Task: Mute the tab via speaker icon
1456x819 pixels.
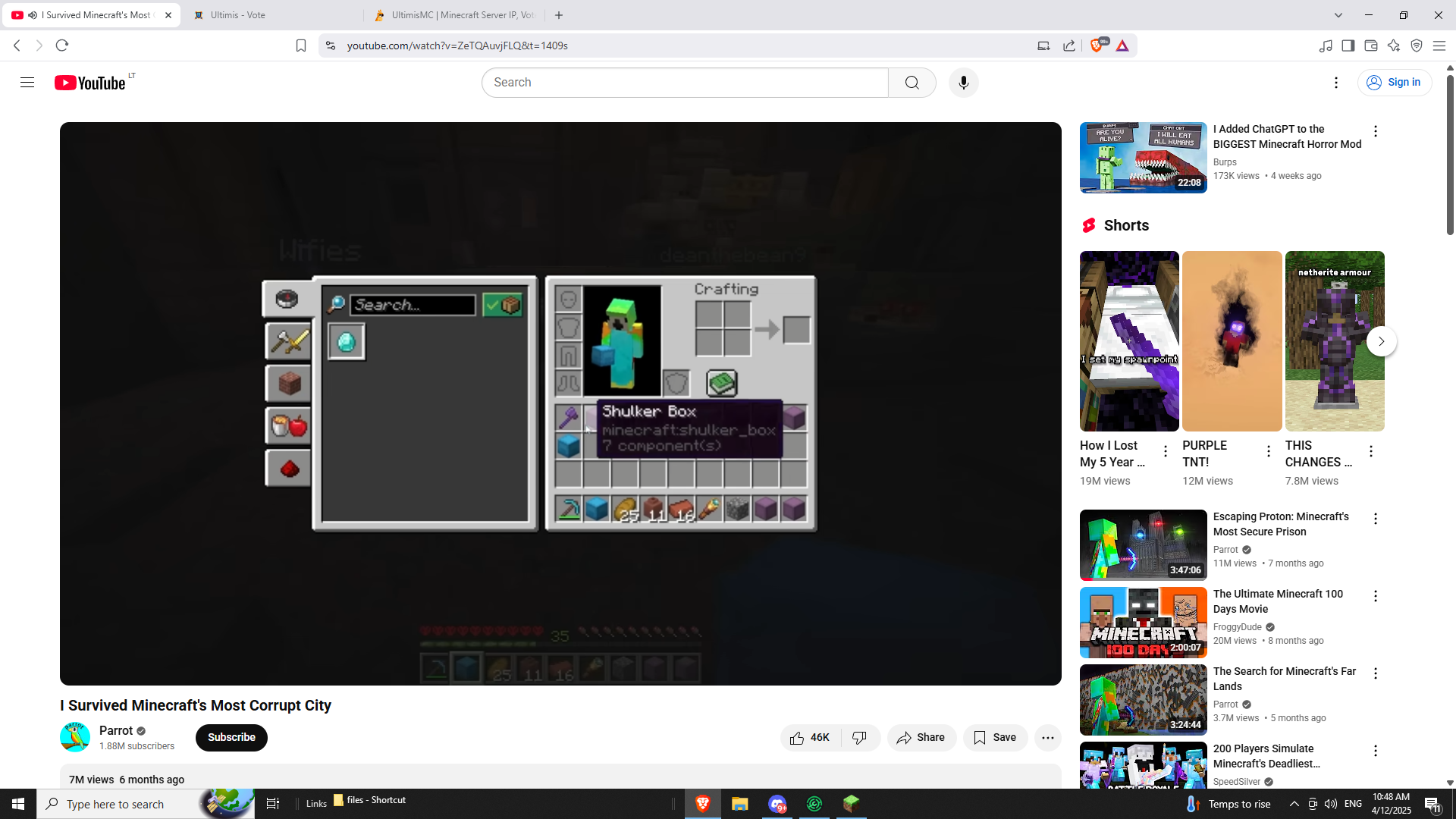Action: coord(33,15)
